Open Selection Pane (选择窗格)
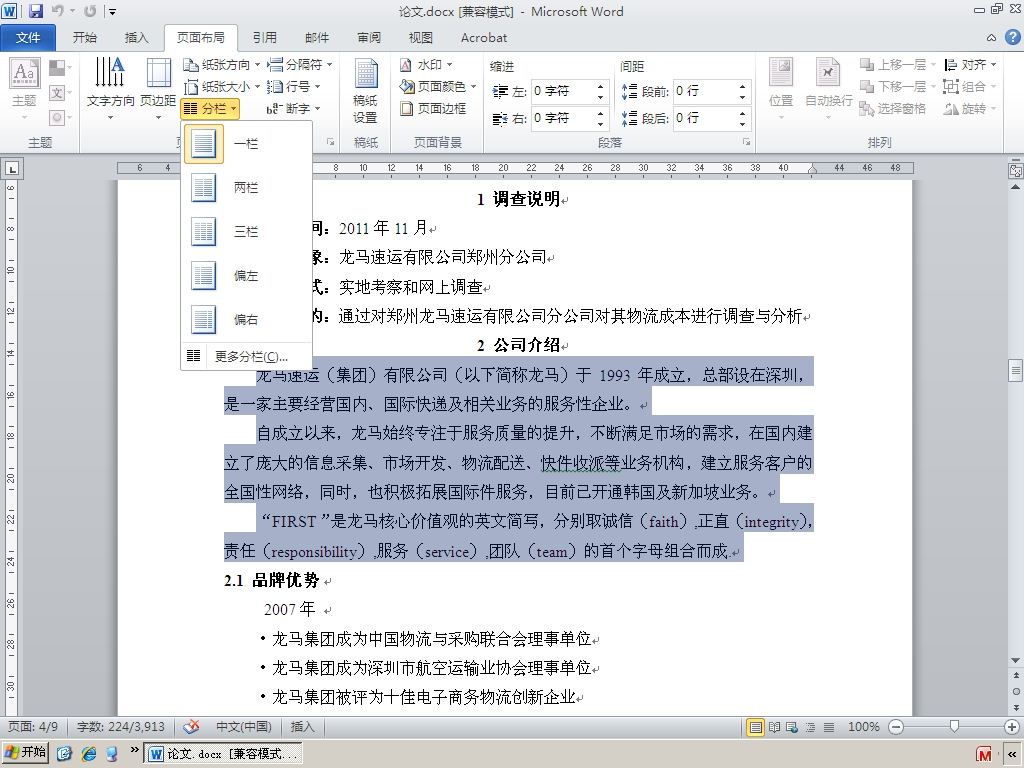This screenshot has height=768, width=1024. (x=893, y=108)
